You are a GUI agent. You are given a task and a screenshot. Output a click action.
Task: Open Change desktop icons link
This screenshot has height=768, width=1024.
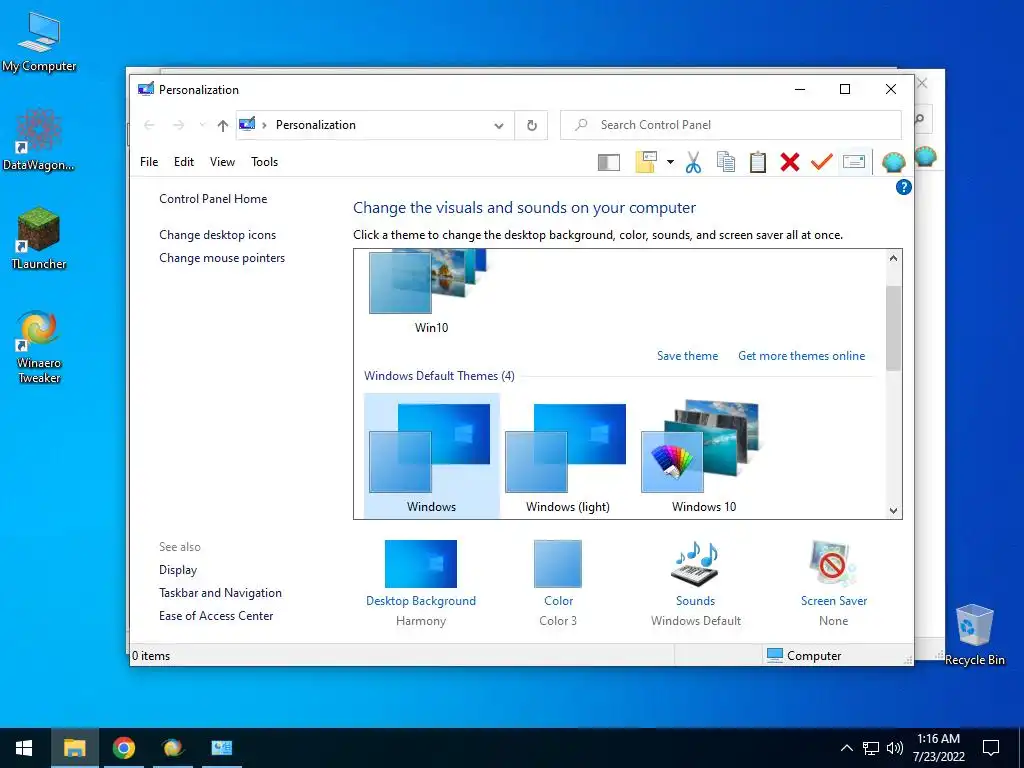tap(217, 234)
